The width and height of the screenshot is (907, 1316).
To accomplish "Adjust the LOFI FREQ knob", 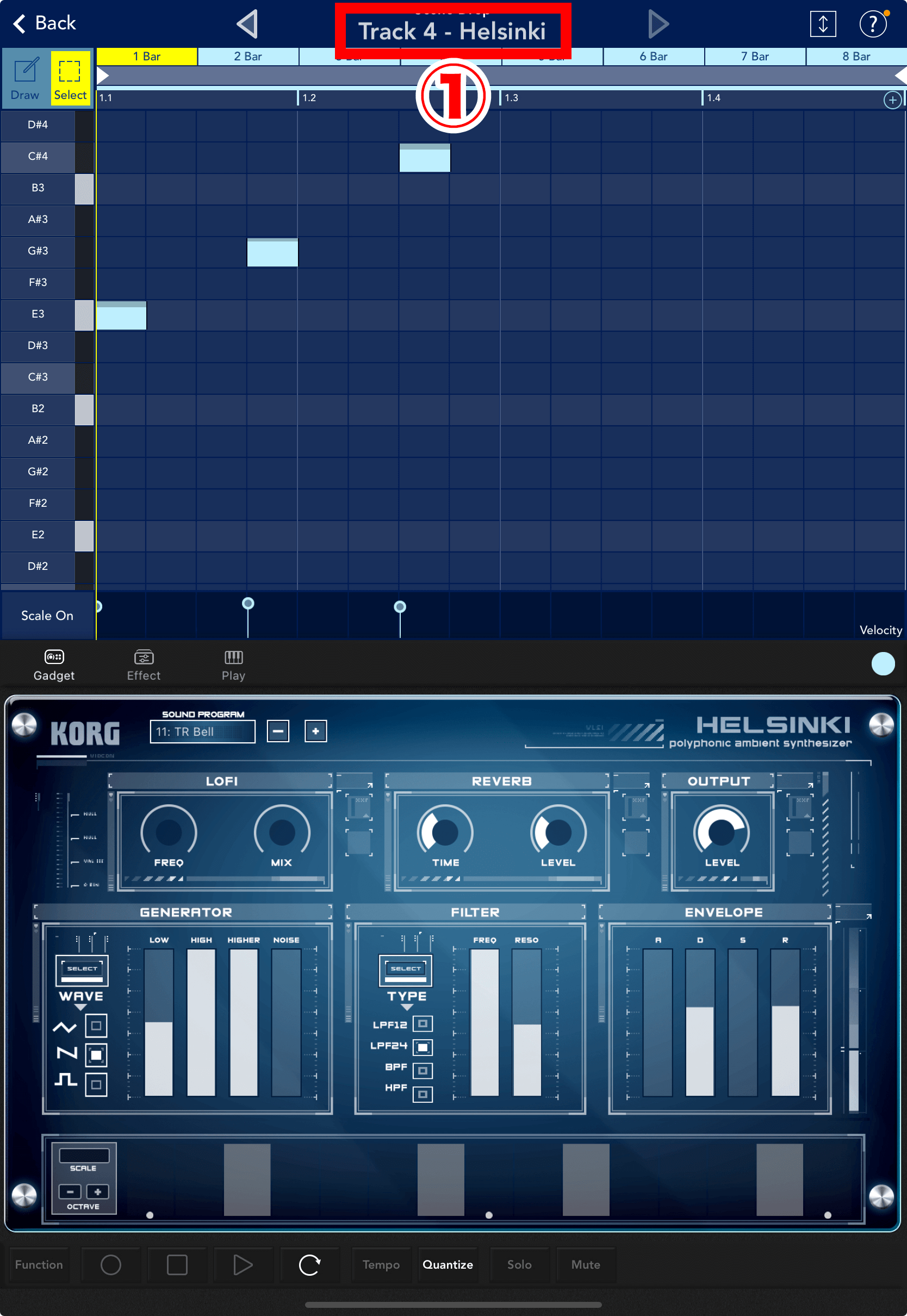I will (169, 832).
